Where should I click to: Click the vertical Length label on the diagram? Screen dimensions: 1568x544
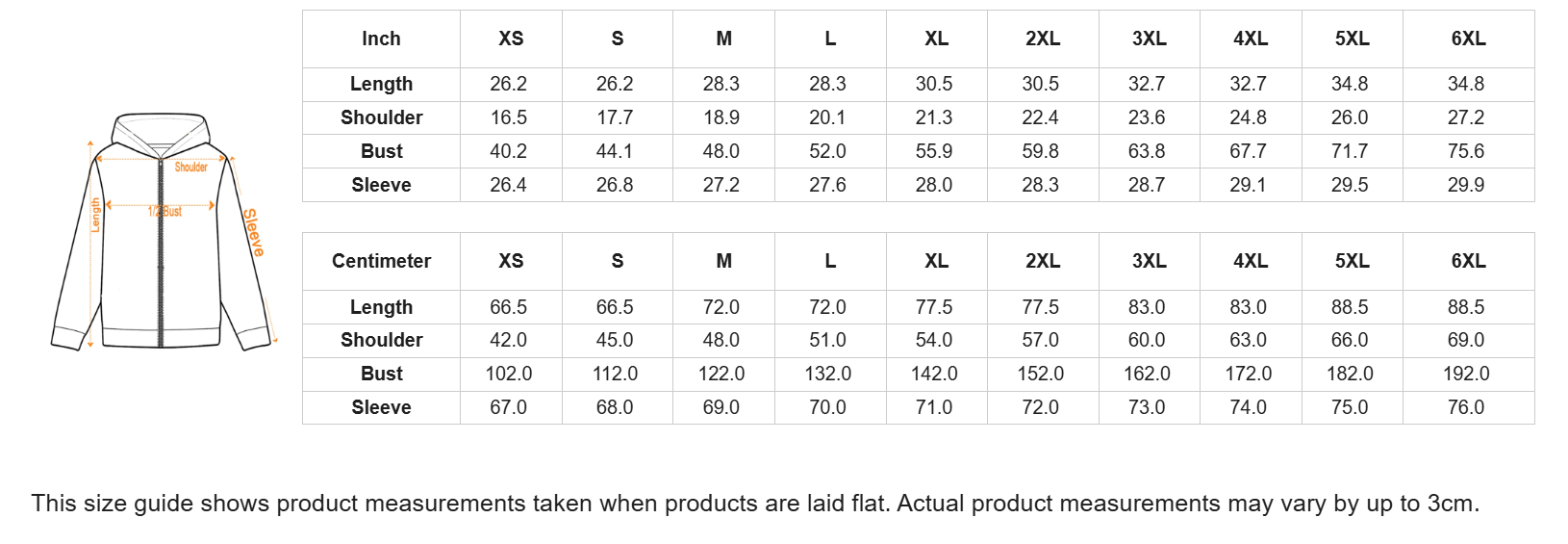(x=95, y=215)
